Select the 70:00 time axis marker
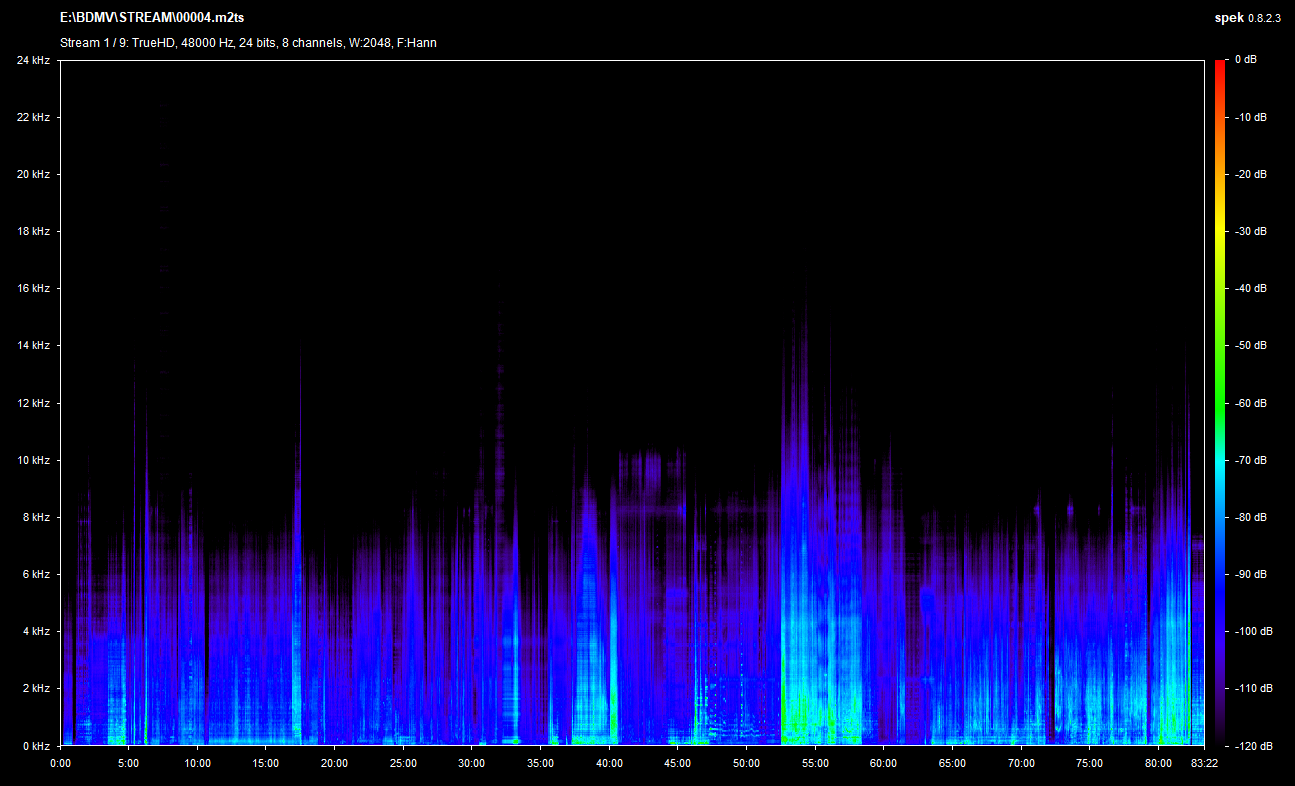 (x=1021, y=763)
